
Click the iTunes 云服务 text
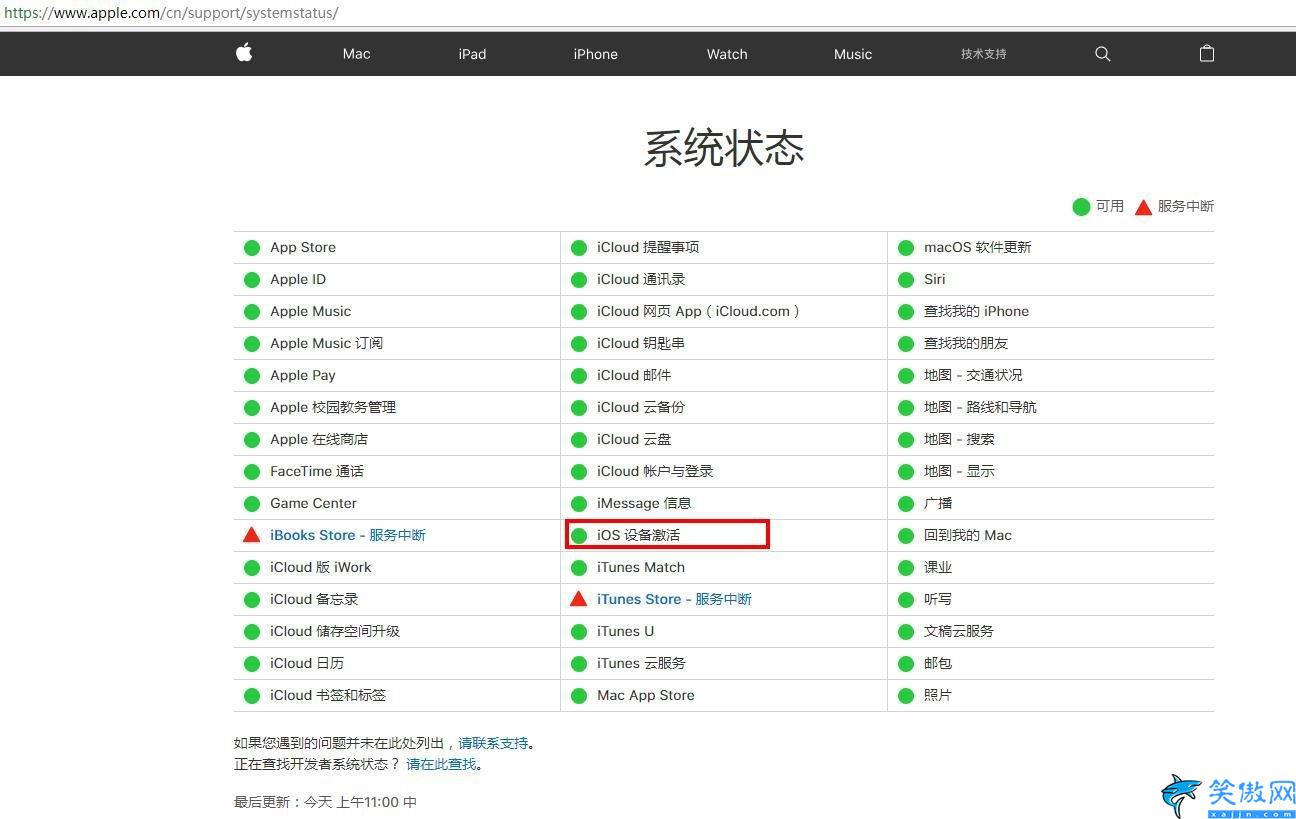click(641, 663)
